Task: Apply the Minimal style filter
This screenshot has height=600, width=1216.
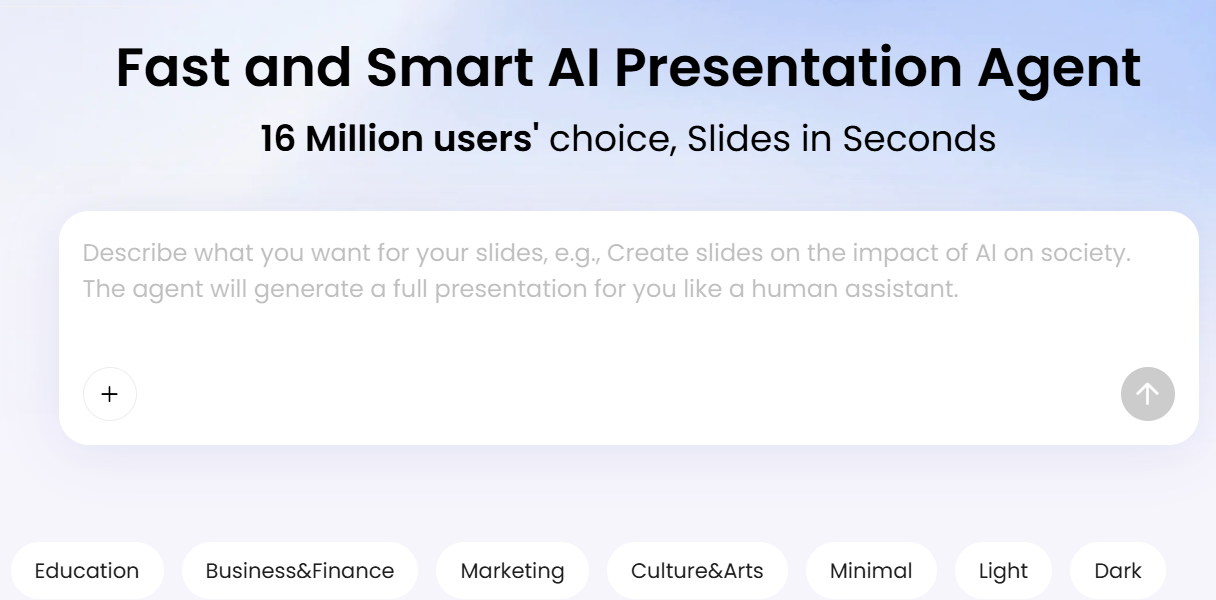Action: click(871, 571)
